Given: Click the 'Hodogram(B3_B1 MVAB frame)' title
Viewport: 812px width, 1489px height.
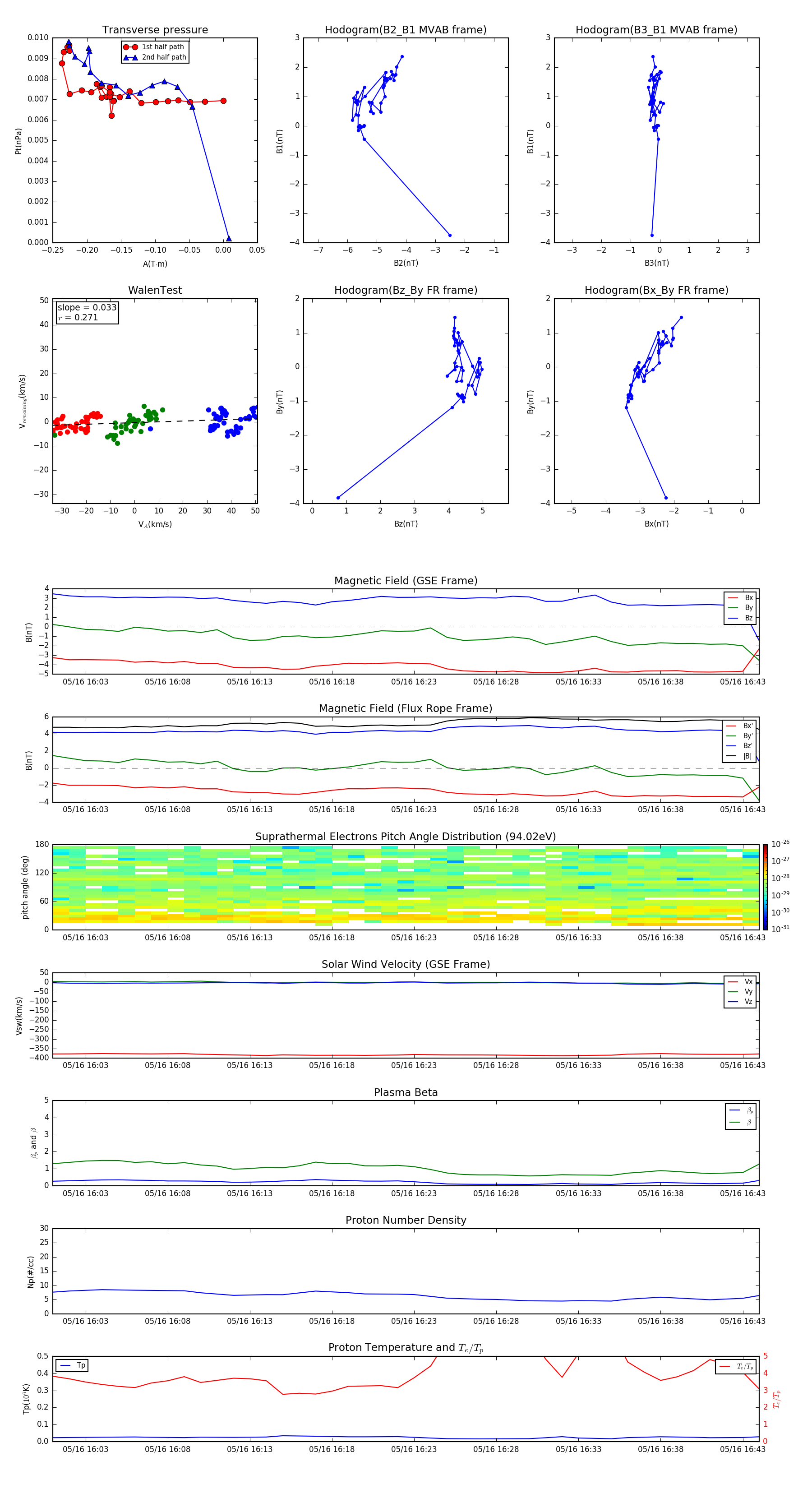Looking at the screenshot, I should [656, 30].
